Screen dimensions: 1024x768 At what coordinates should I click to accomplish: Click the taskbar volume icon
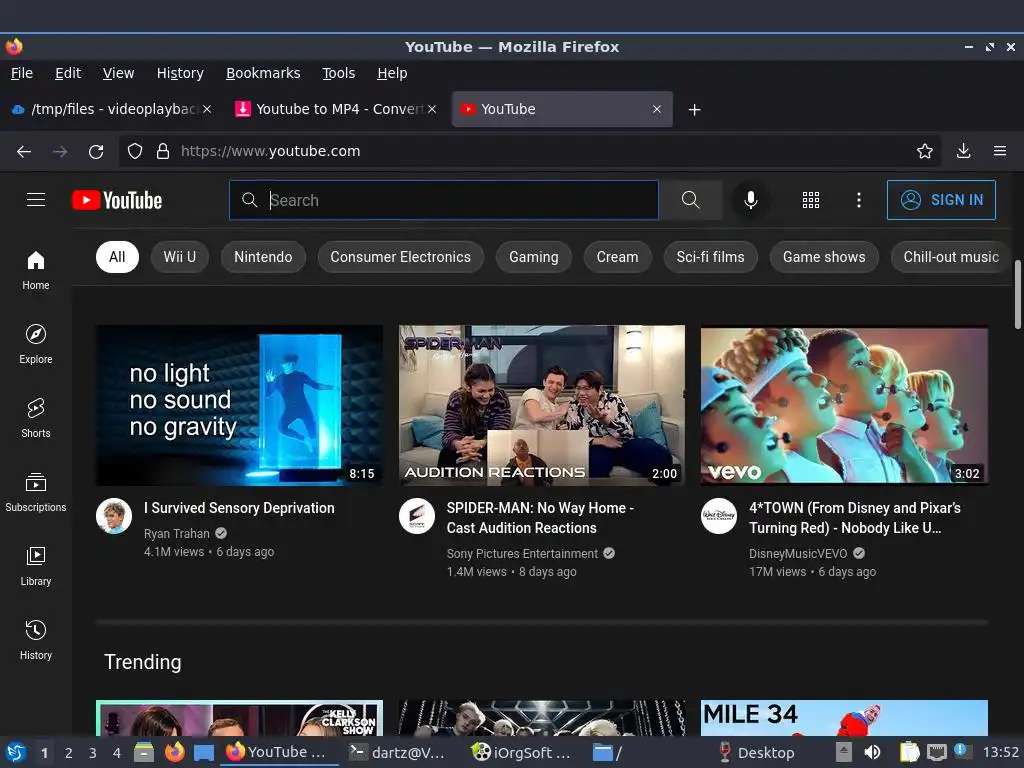click(872, 753)
